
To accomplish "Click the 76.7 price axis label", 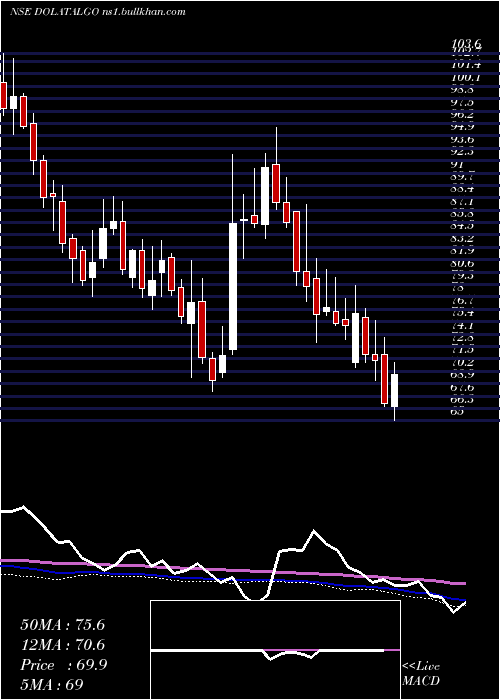I will tap(464, 301).
